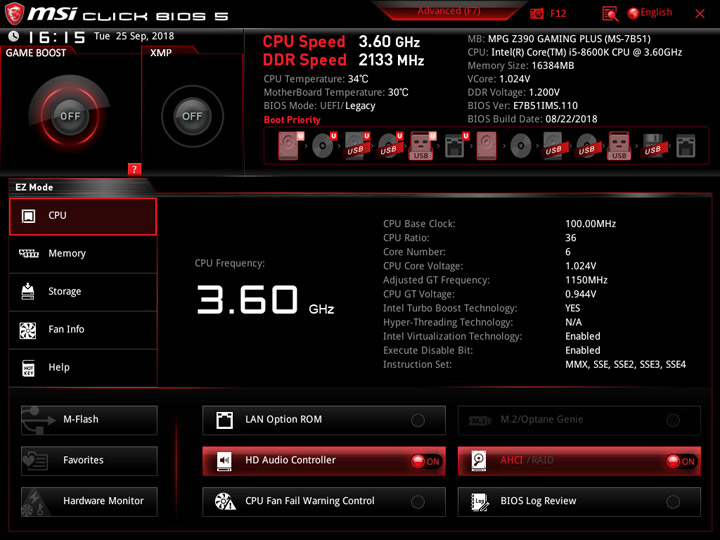This screenshot has width=720, height=540.
Task: Click the Memory RAM stick icon
Action: (x=28, y=253)
